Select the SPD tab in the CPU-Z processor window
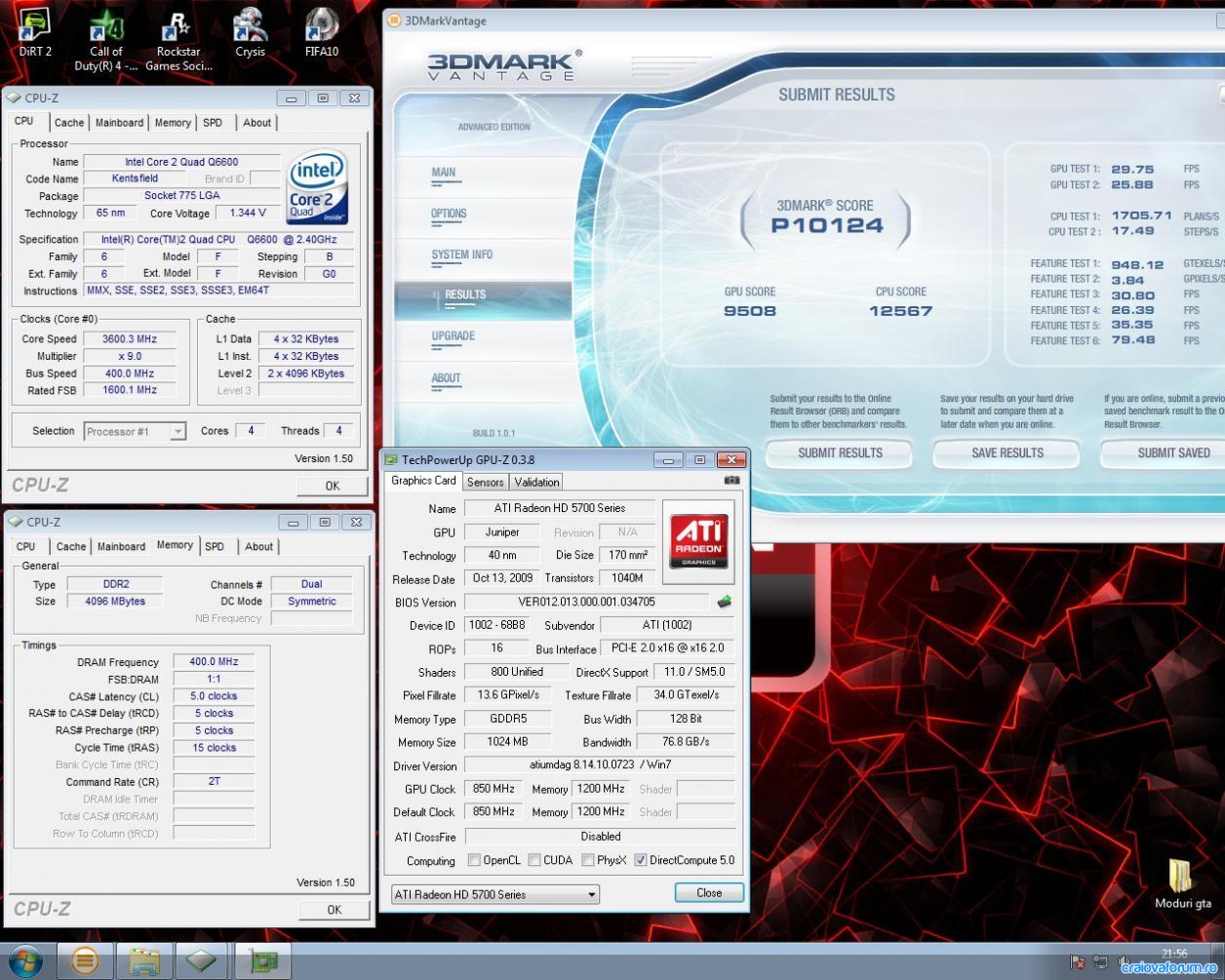This screenshot has width=1225, height=980. click(213, 123)
